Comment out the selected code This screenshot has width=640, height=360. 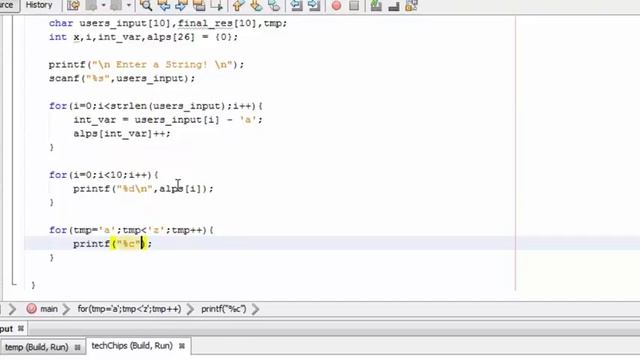click(376, 6)
